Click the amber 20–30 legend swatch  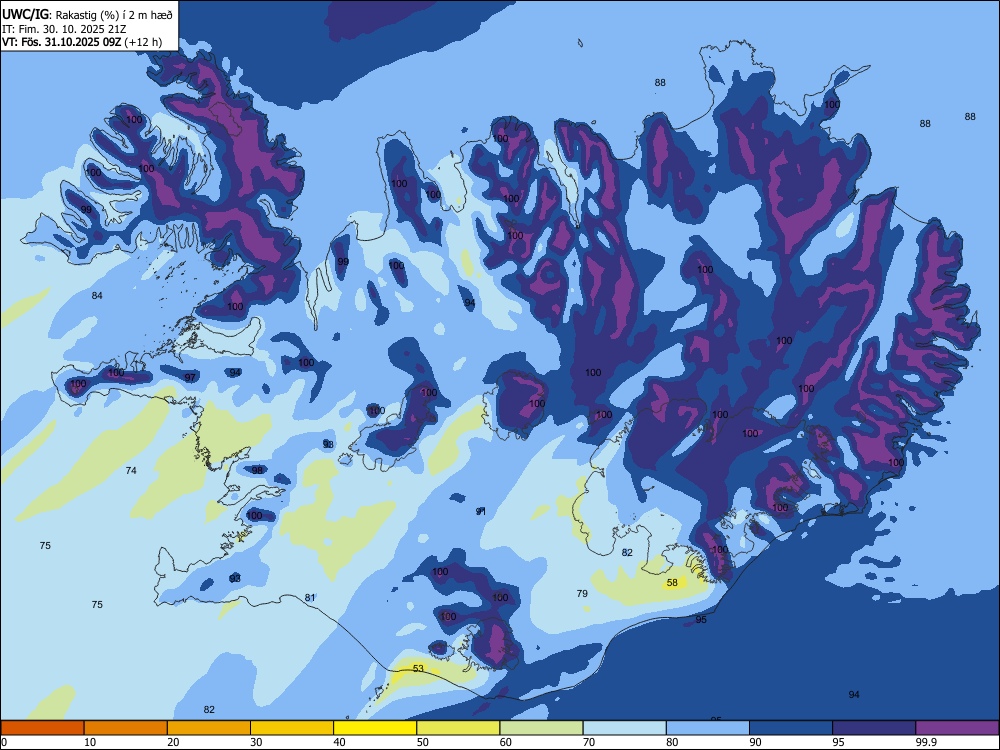(x=209, y=728)
